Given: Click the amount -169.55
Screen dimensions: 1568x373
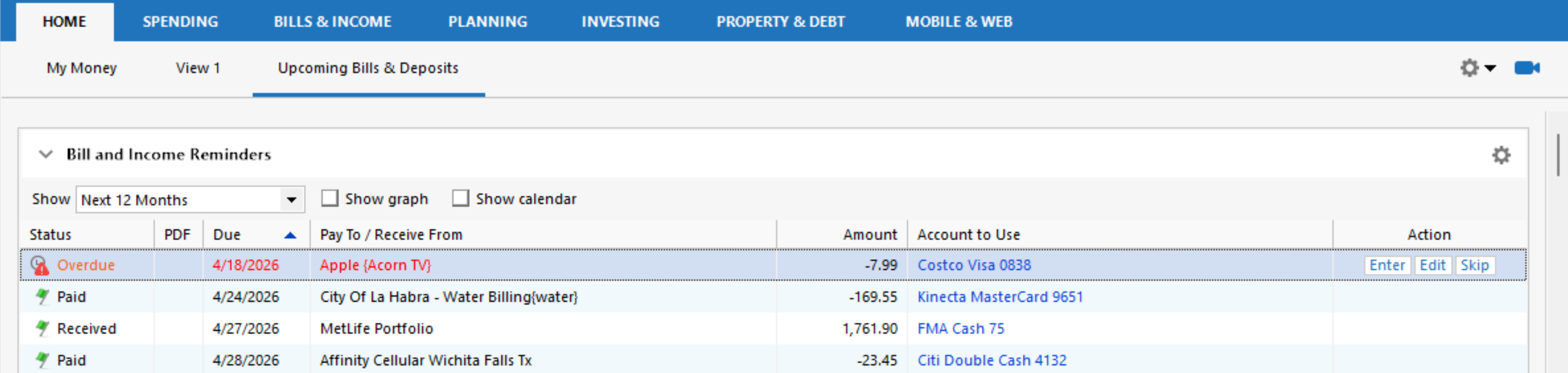Looking at the screenshot, I should tap(873, 297).
